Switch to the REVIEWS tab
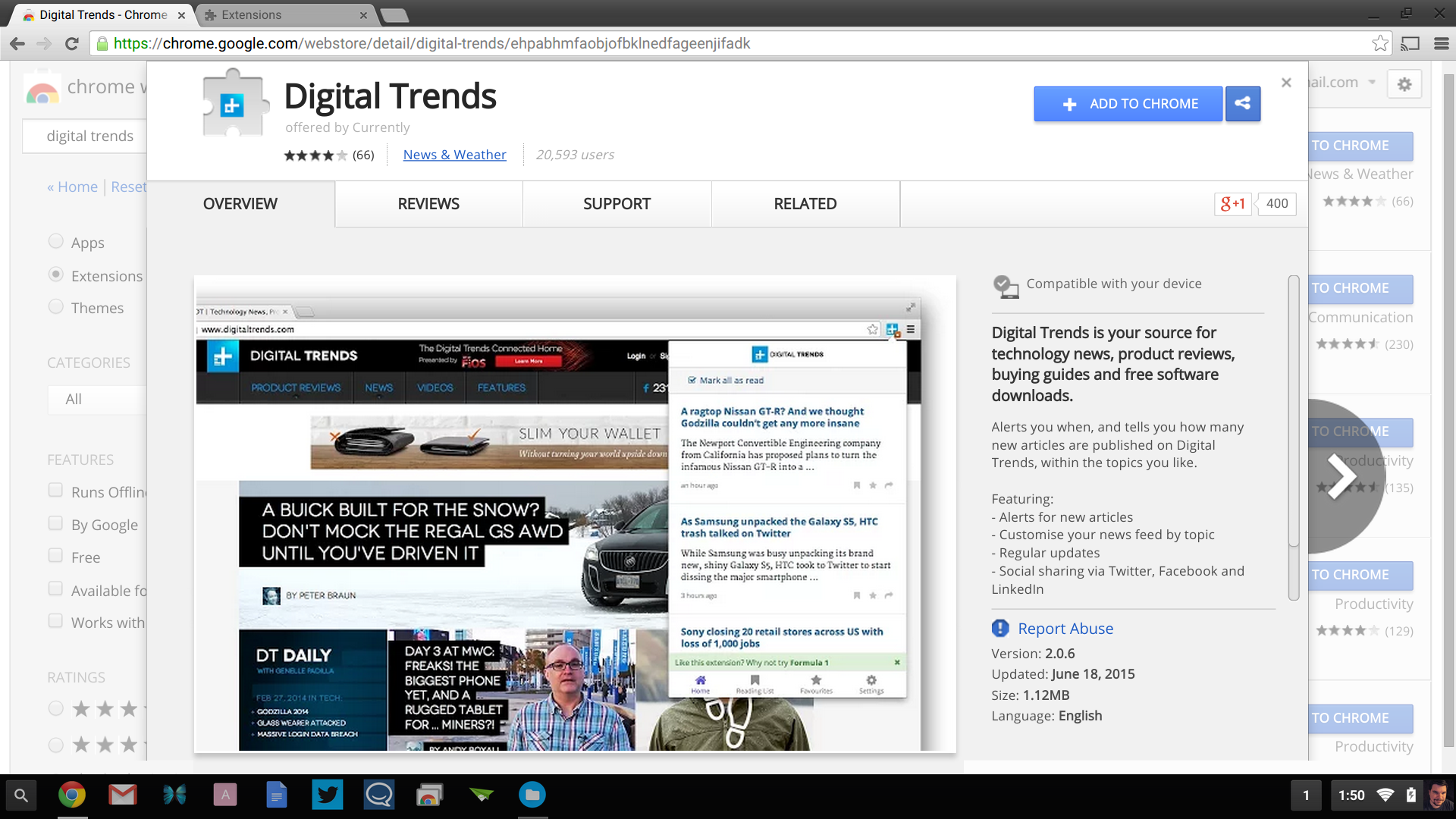1456x819 pixels. (x=428, y=204)
